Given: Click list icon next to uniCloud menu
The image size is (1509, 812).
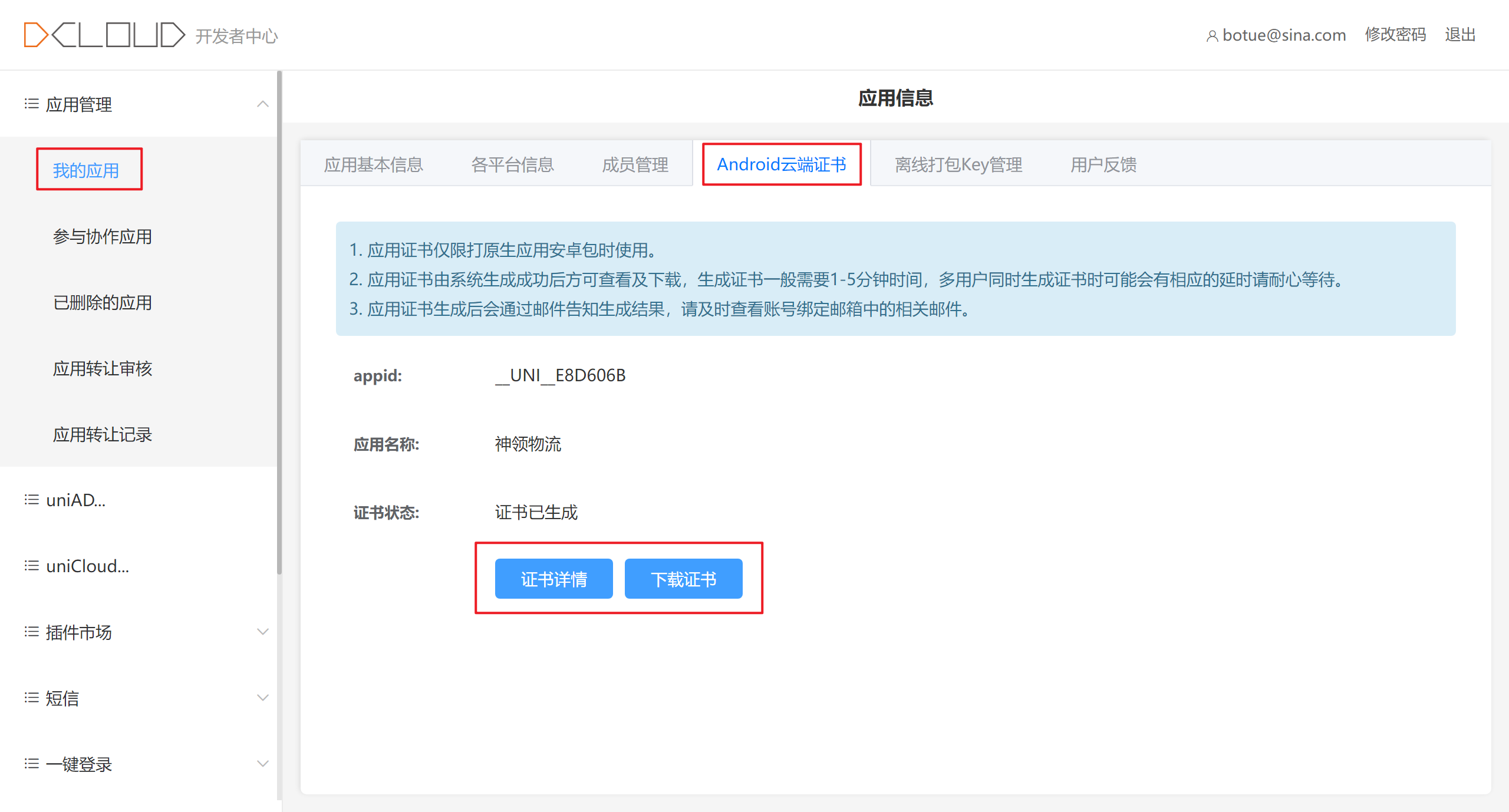Looking at the screenshot, I should click(x=31, y=566).
